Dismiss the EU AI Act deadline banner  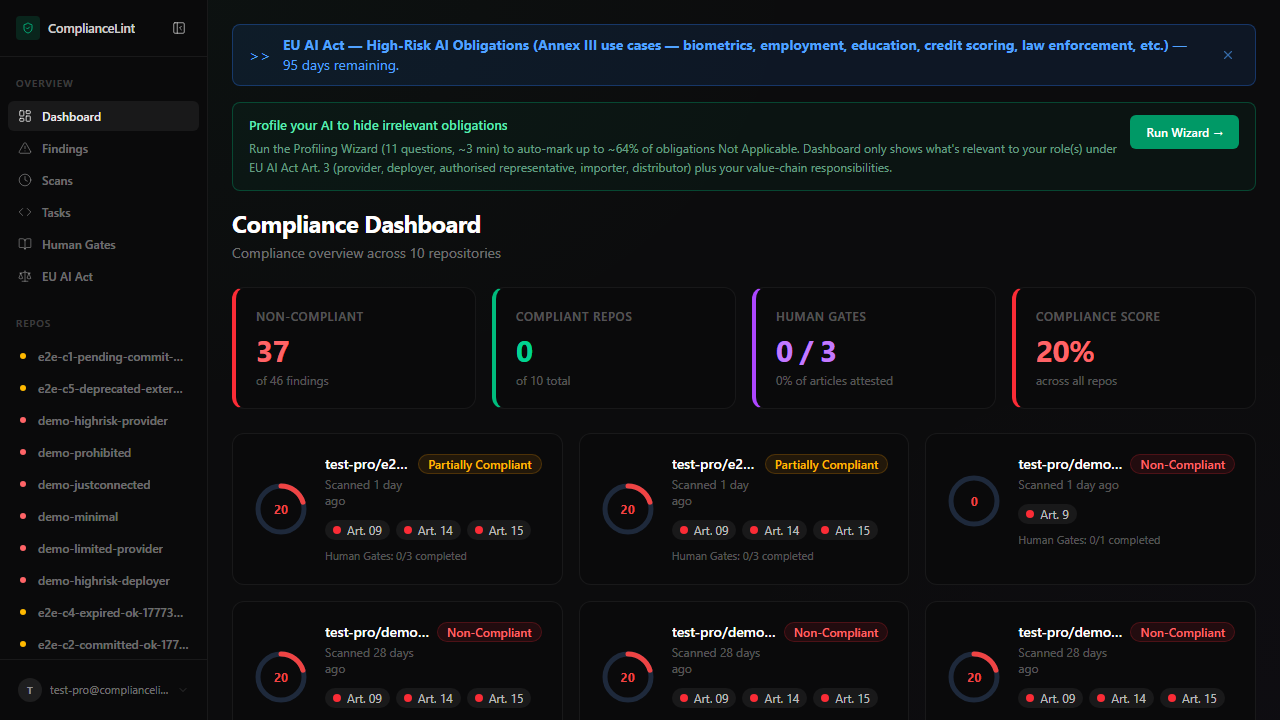tap(1228, 55)
